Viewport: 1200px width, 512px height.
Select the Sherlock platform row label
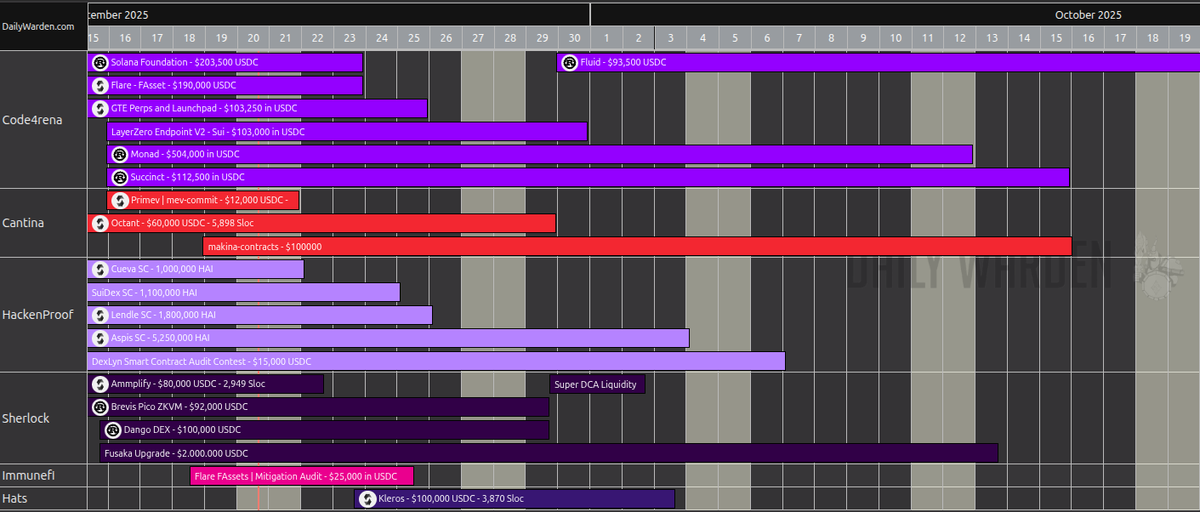[26, 418]
